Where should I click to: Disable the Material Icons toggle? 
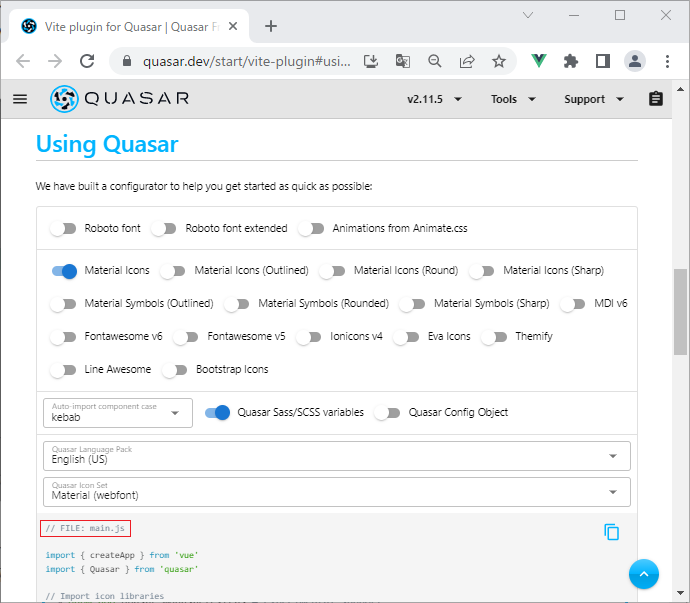(x=64, y=271)
